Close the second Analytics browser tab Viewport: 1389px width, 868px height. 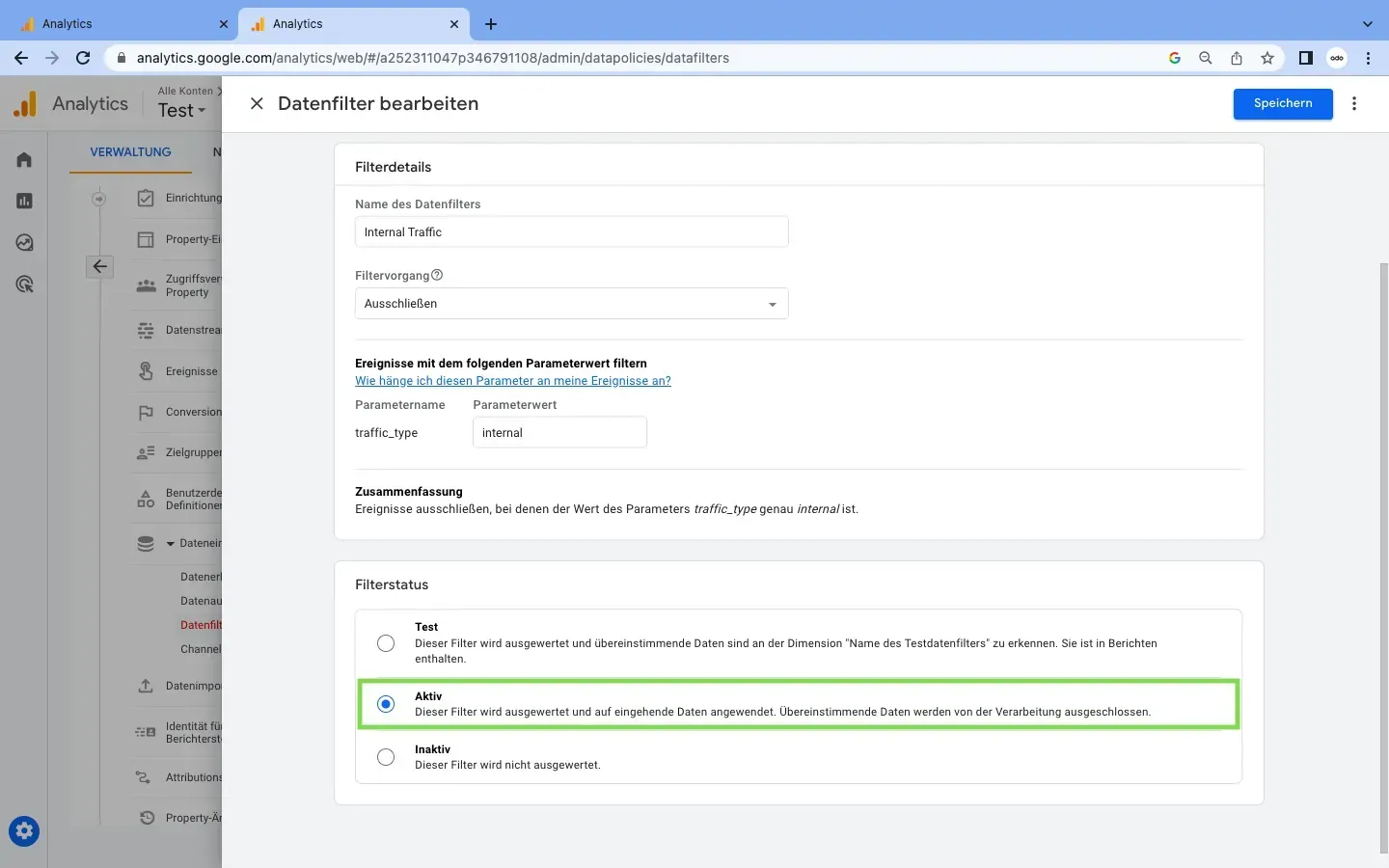454,24
